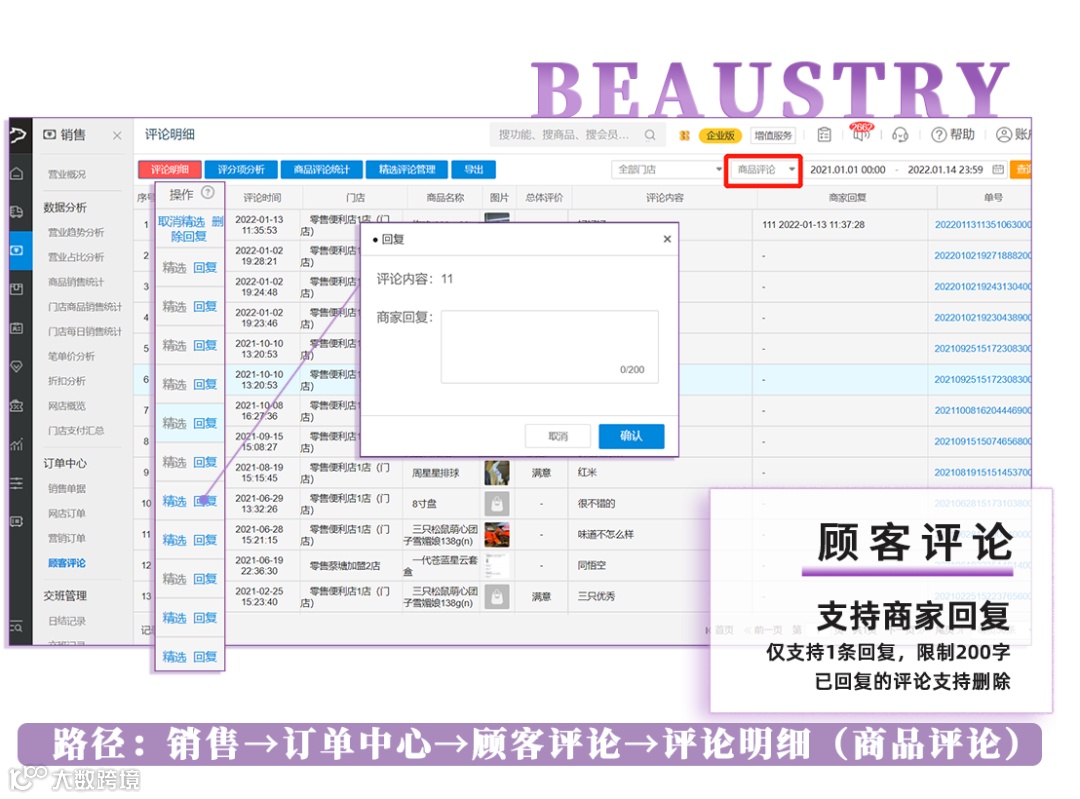Screen dimensions: 1080x799
Task: Open the notifications icon with the red badge
Action: [x=861, y=132]
